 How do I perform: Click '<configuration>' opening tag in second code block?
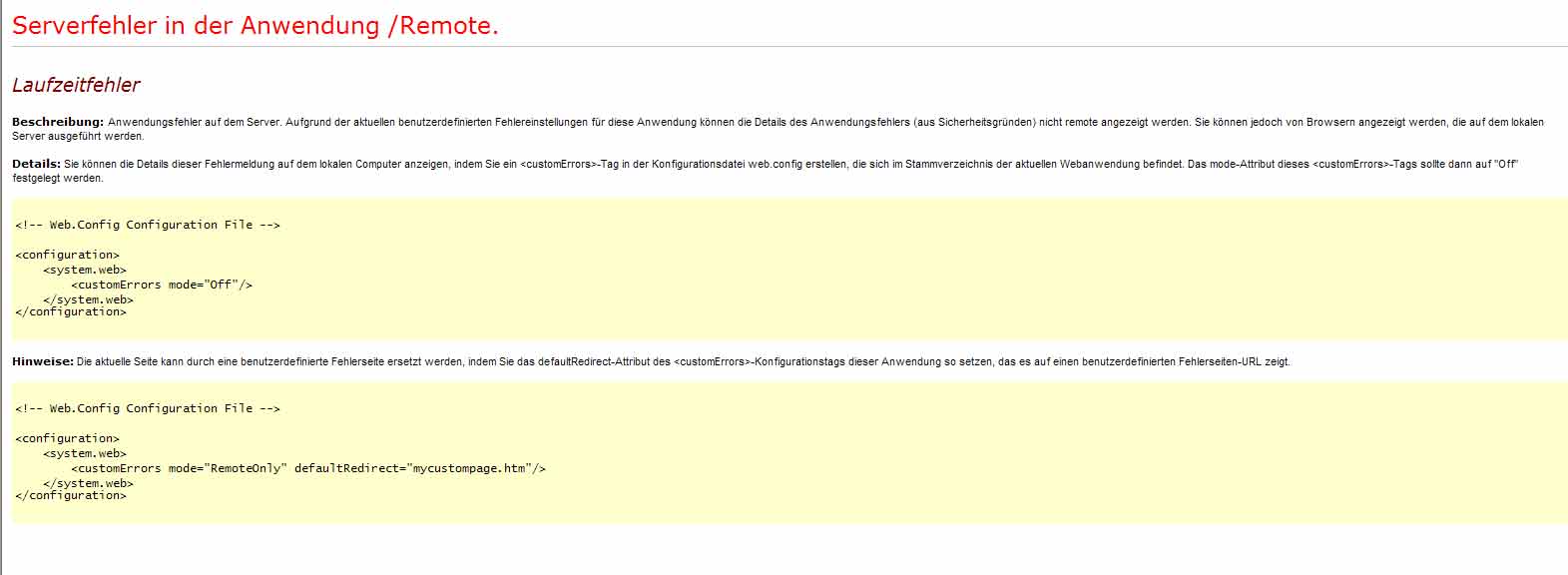point(67,438)
